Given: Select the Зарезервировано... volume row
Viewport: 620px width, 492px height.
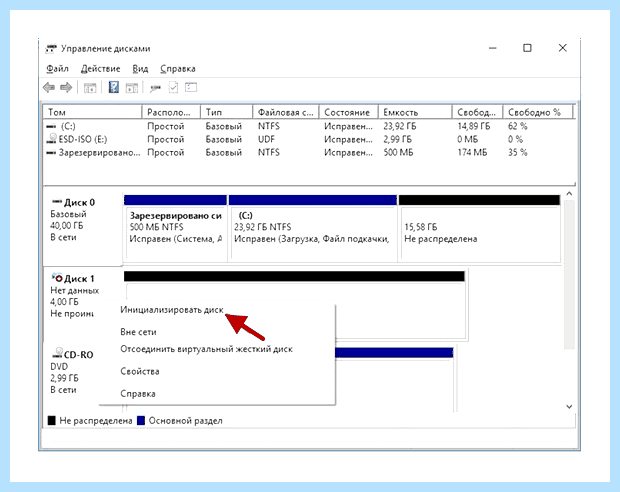Looking at the screenshot, I should tap(308, 152).
